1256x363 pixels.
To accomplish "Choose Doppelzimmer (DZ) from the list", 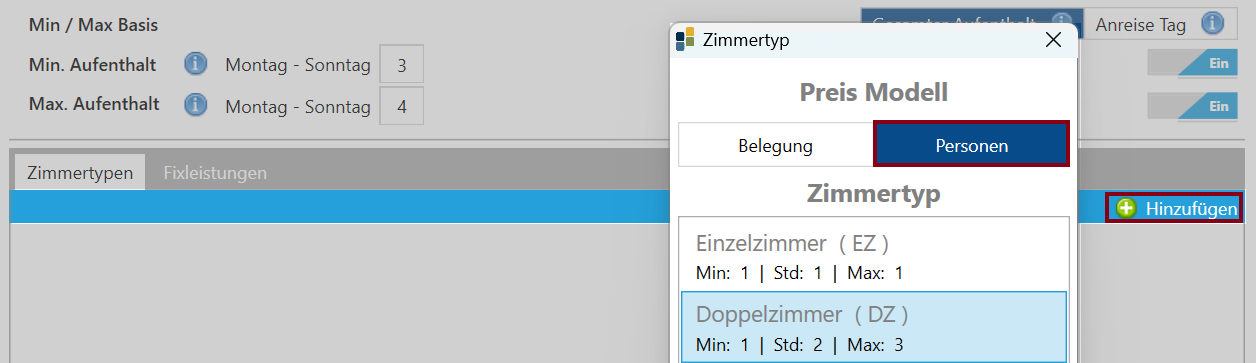I will coord(873,327).
